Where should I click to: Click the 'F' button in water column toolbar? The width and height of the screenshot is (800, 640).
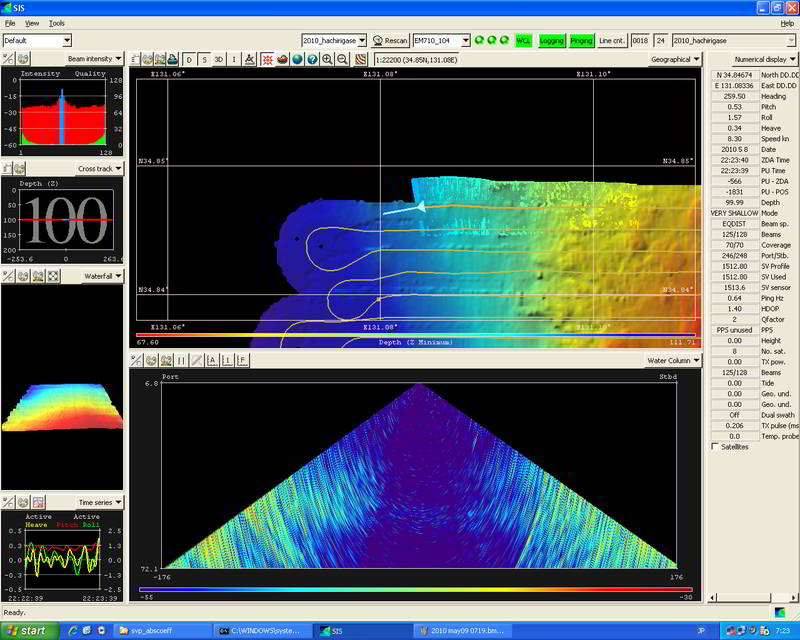242,360
